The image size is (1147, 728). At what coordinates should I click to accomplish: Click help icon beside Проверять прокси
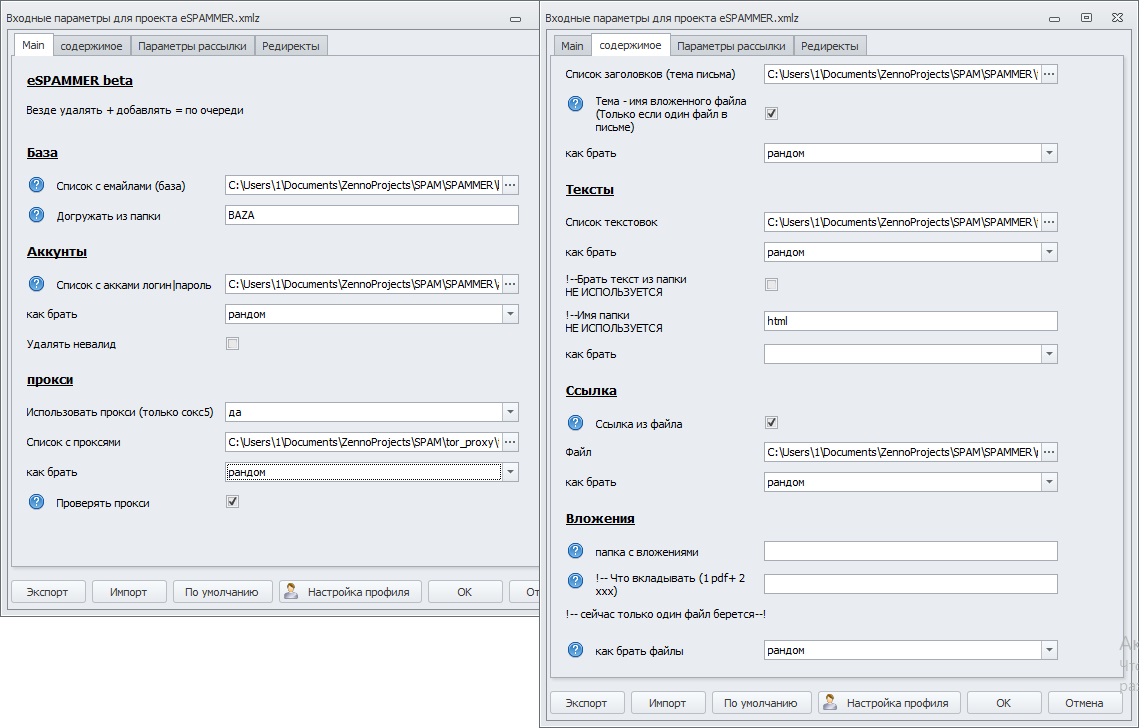click(37, 502)
